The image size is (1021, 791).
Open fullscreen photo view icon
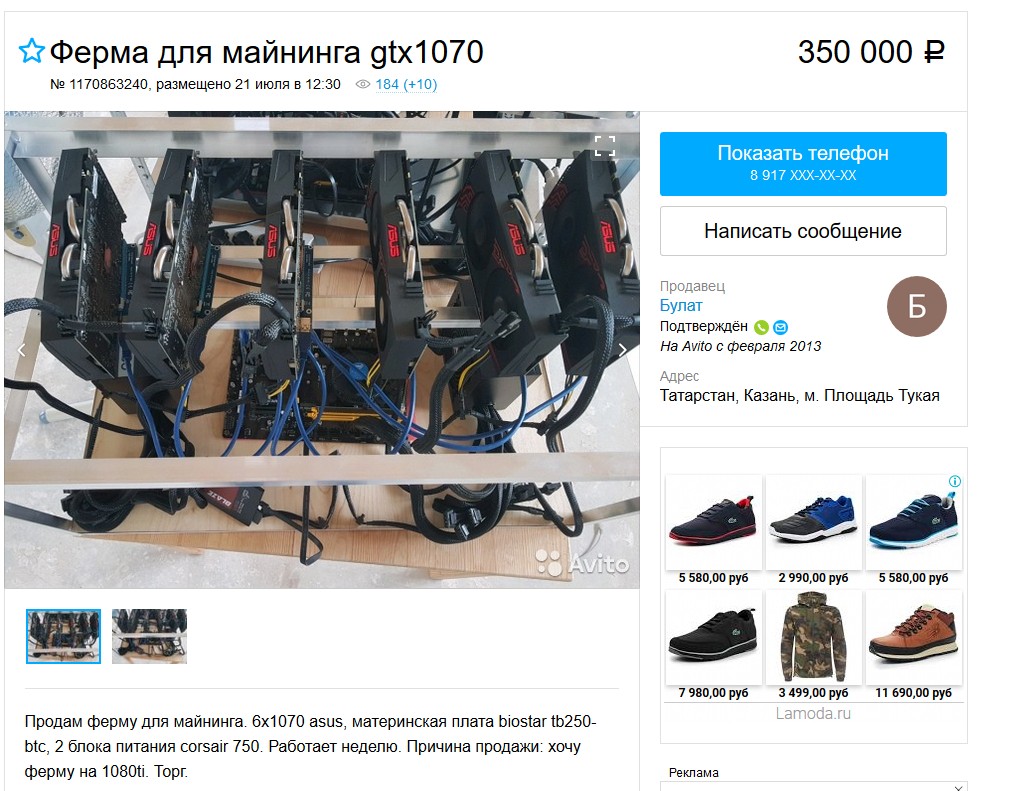605,146
